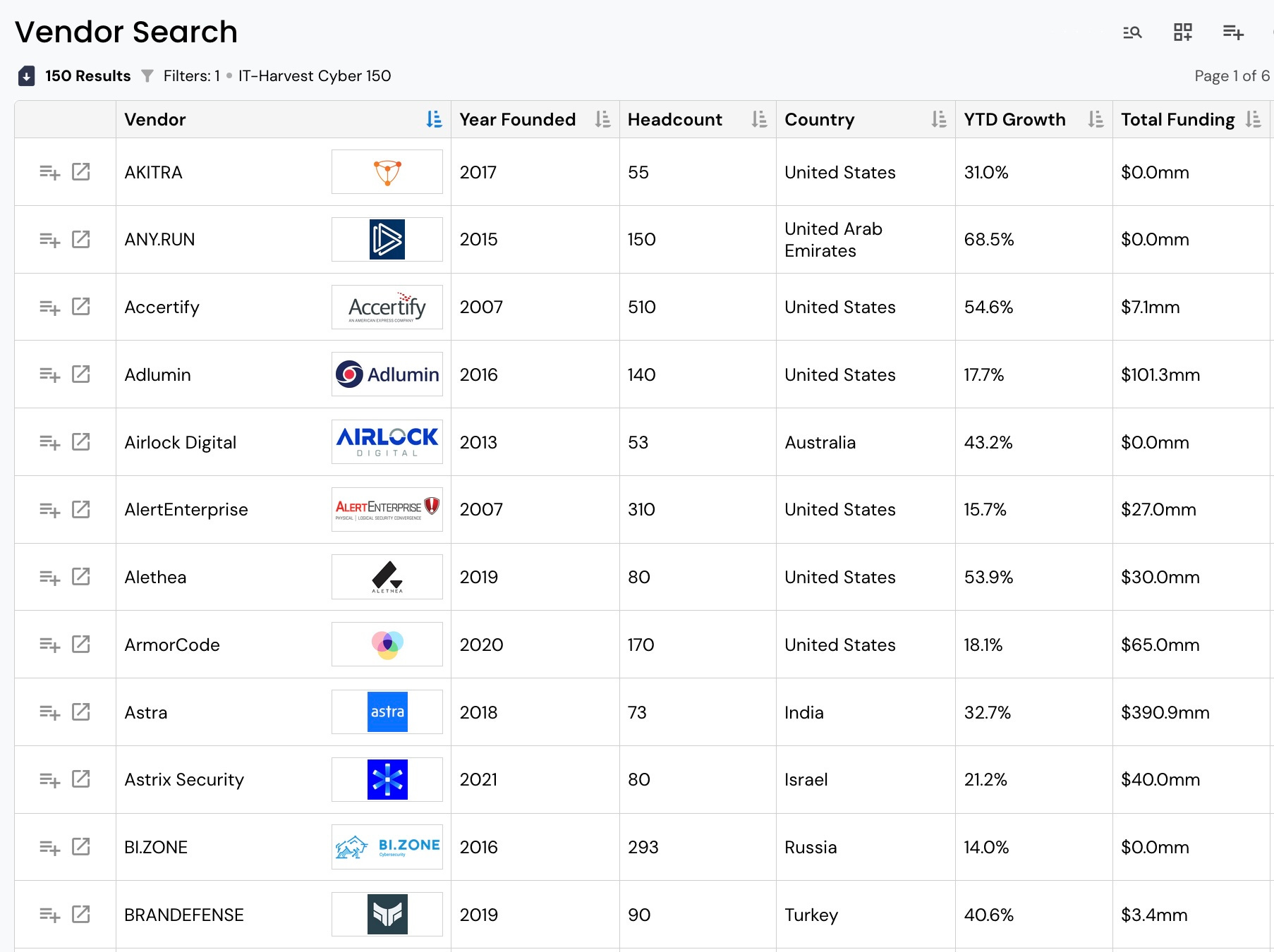Click the 'Page 1 of 6' indicator

click(1232, 75)
